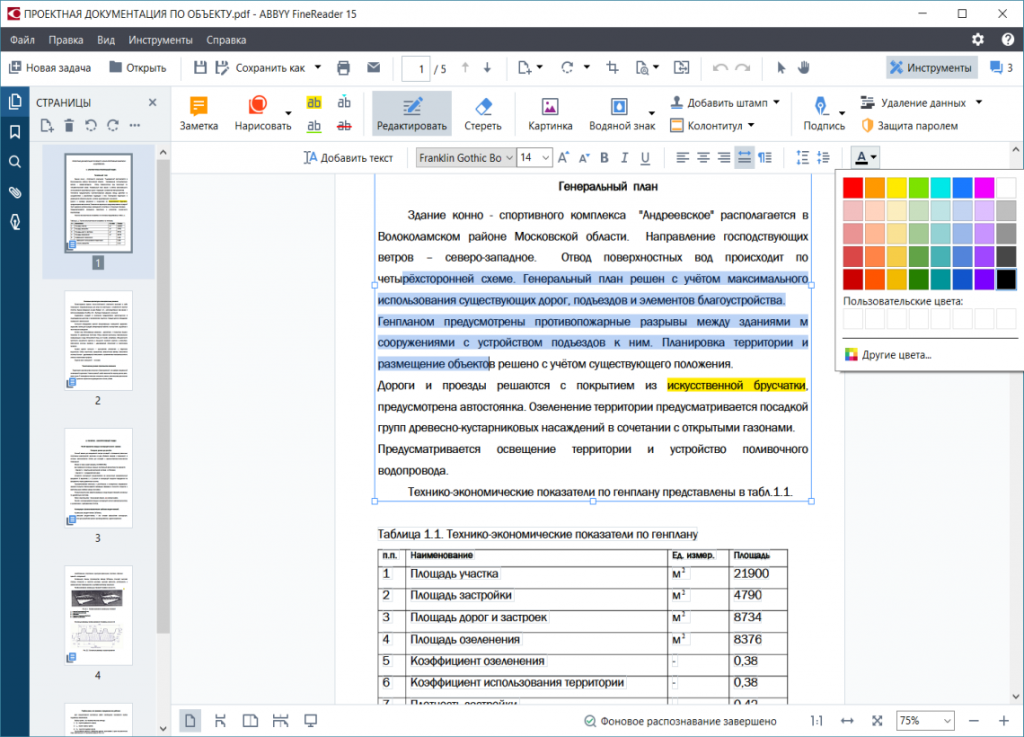
Task: Click the Search icon in the left sidebar
Action: pos(15,162)
